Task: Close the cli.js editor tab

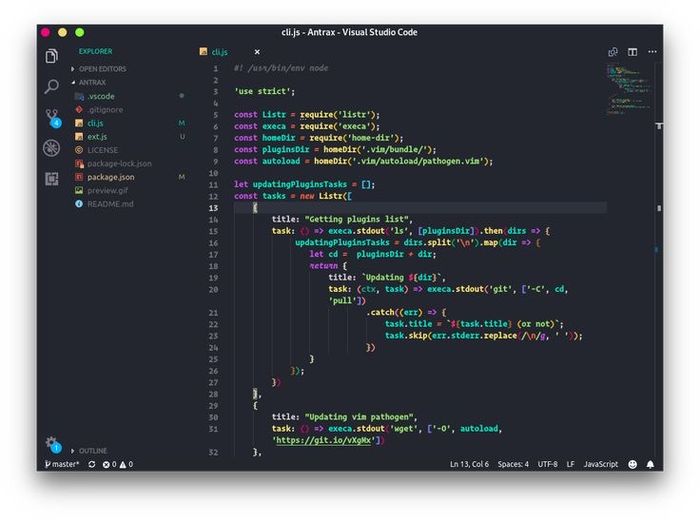Action: coord(257,52)
